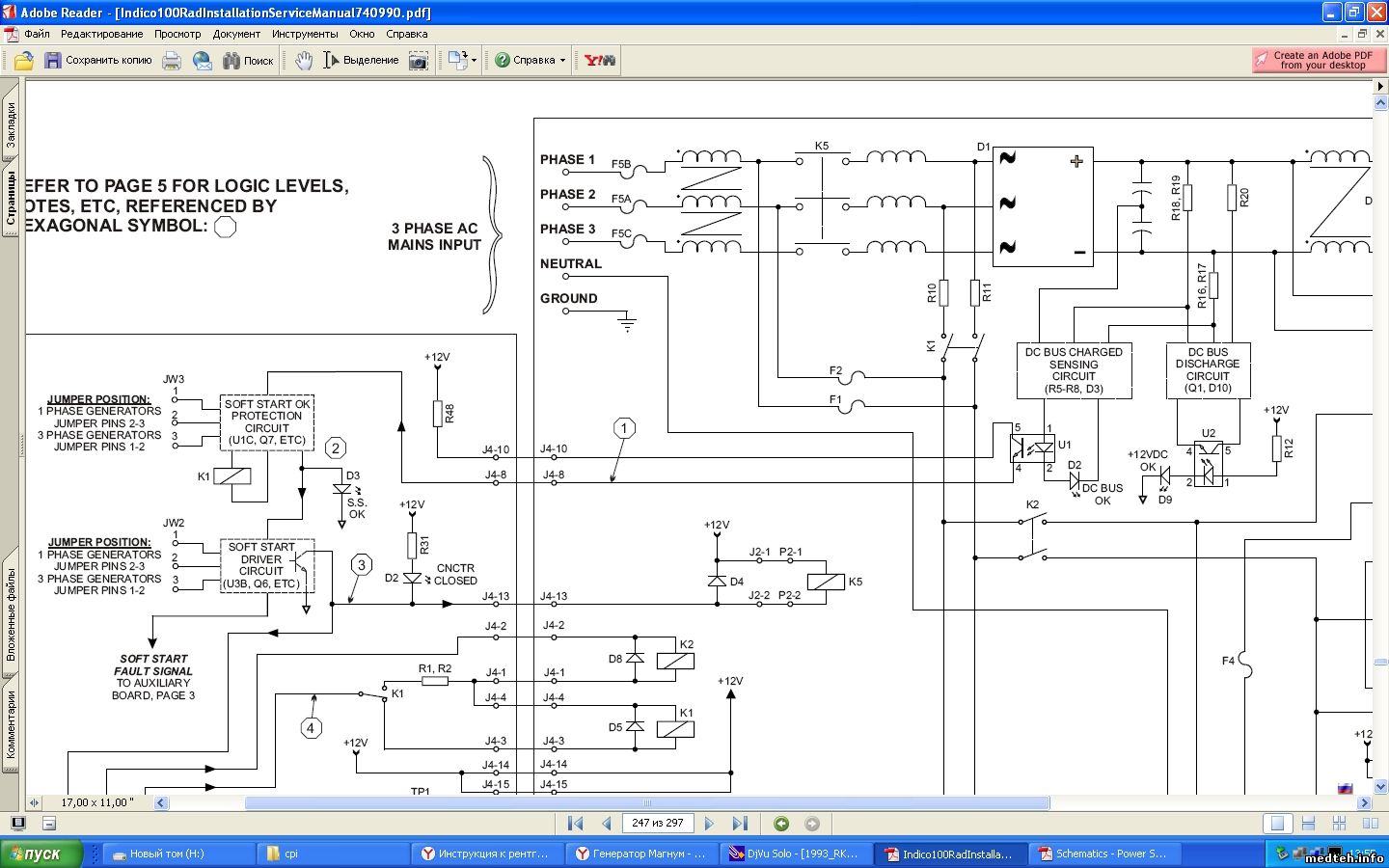Image resolution: width=1389 pixels, height=868 pixels.
Task: Click the Open file folder icon
Action: pyautogui.click(x=23, y=61)
